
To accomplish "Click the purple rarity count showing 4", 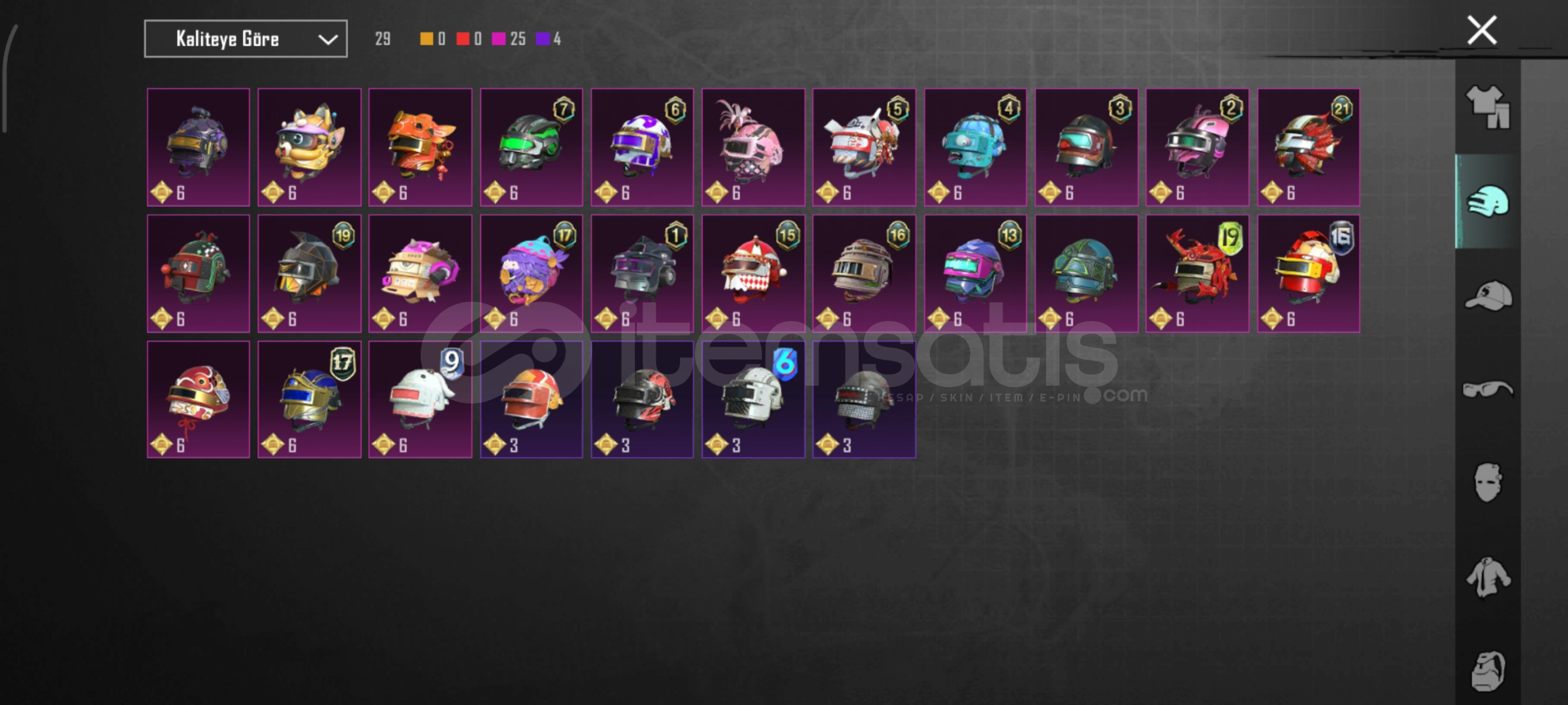I will [x=549, y=39].
